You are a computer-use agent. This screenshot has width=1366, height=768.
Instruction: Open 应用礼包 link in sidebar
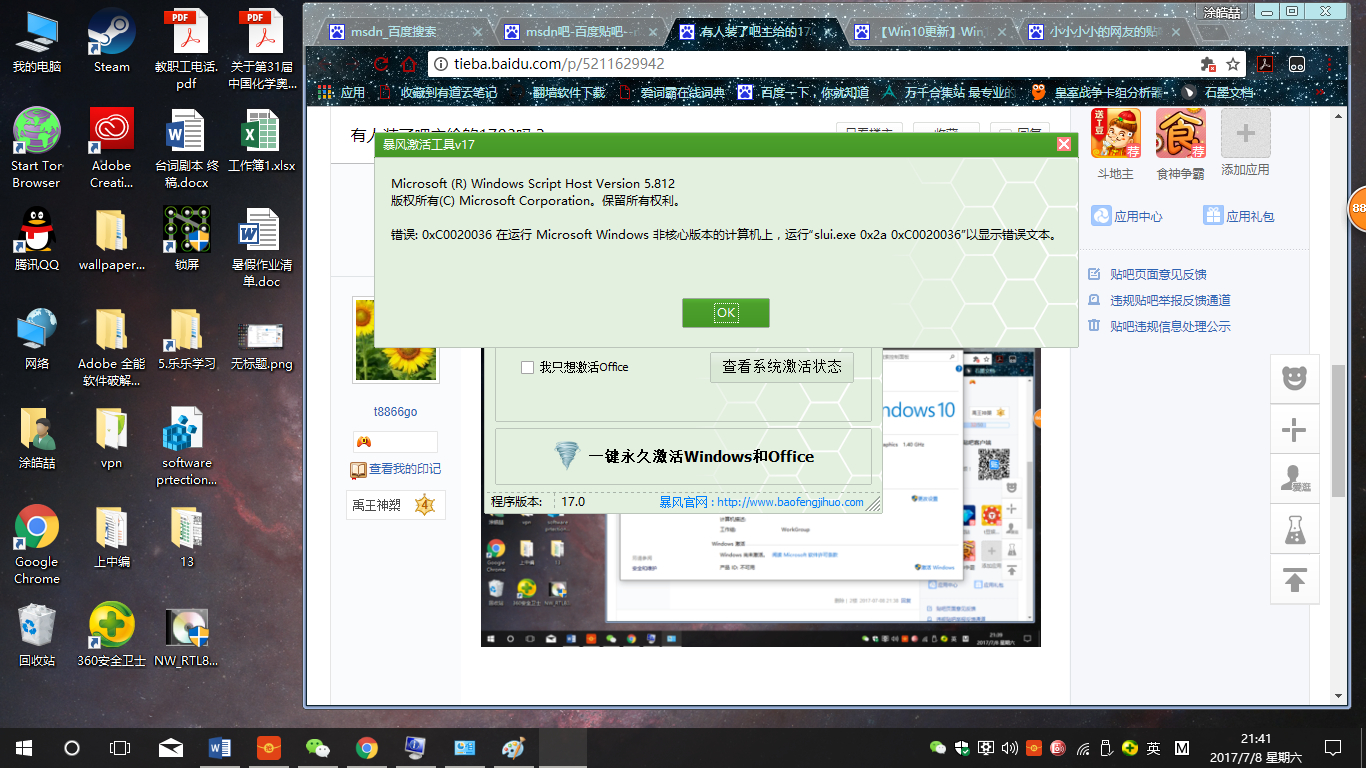[x=1238, y=216]
